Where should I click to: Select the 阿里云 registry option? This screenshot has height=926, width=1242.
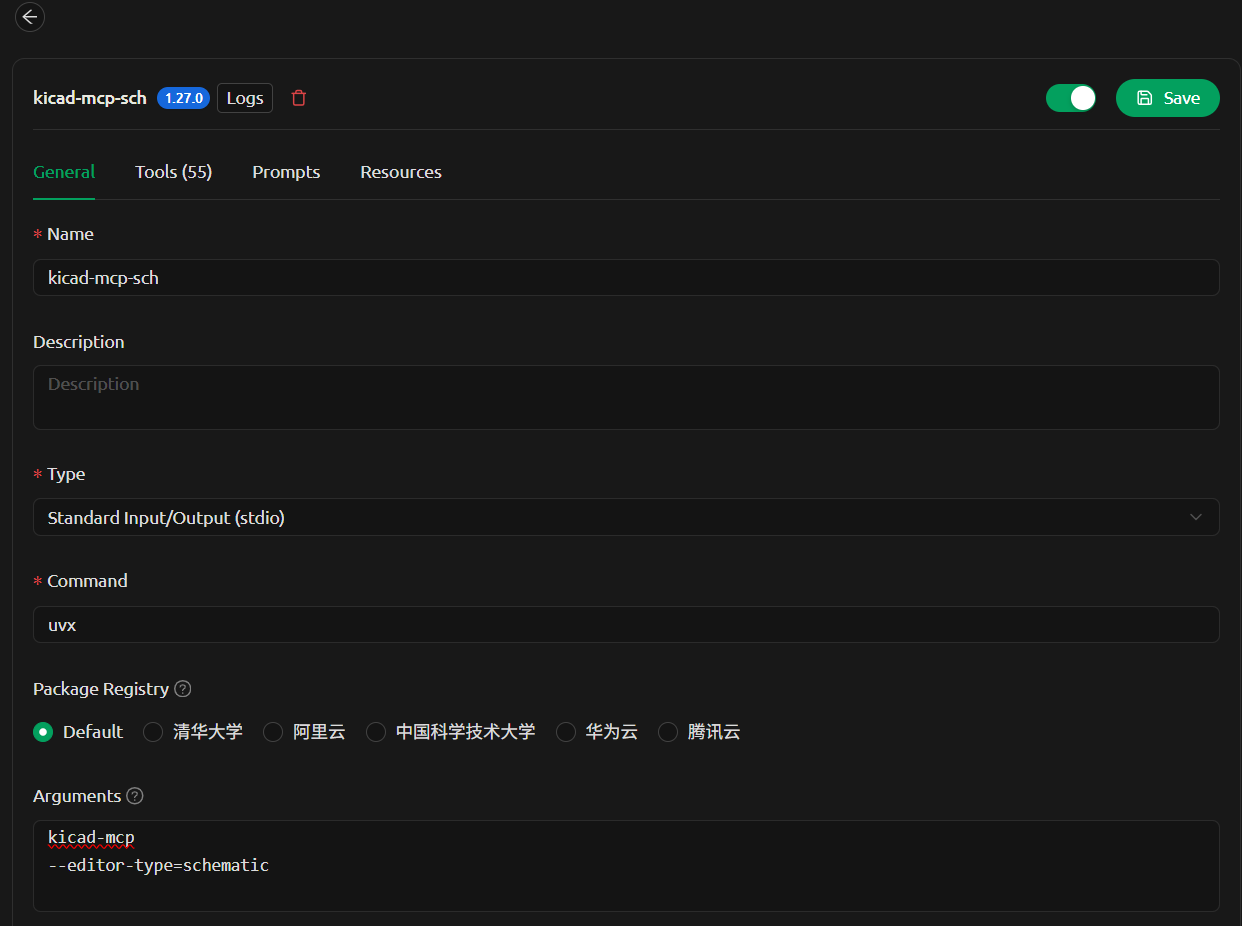304,732
